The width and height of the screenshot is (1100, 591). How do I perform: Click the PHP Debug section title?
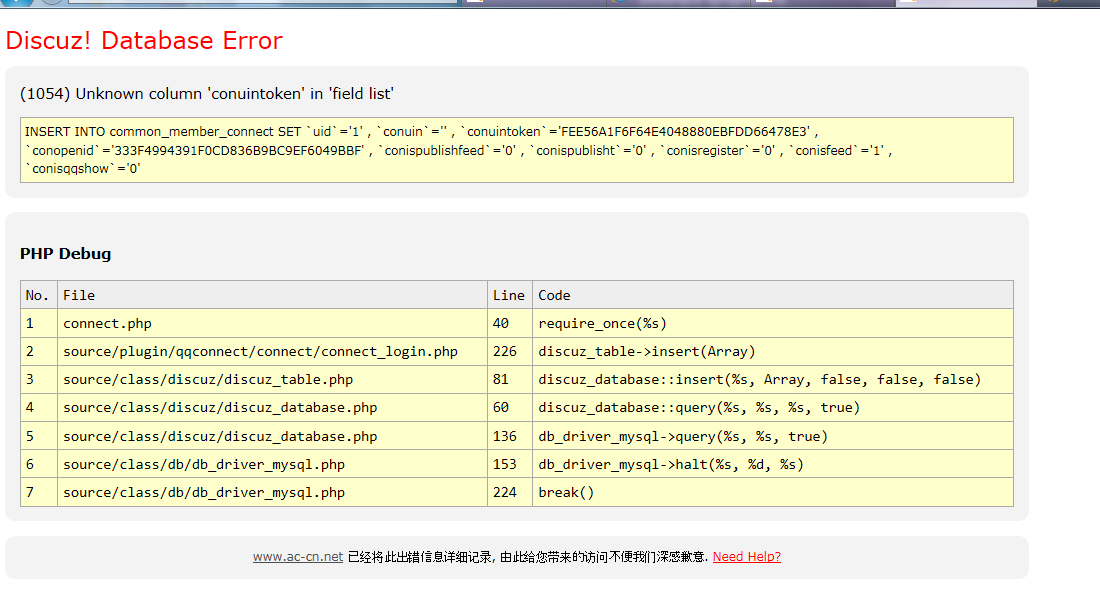click(65, 254)
